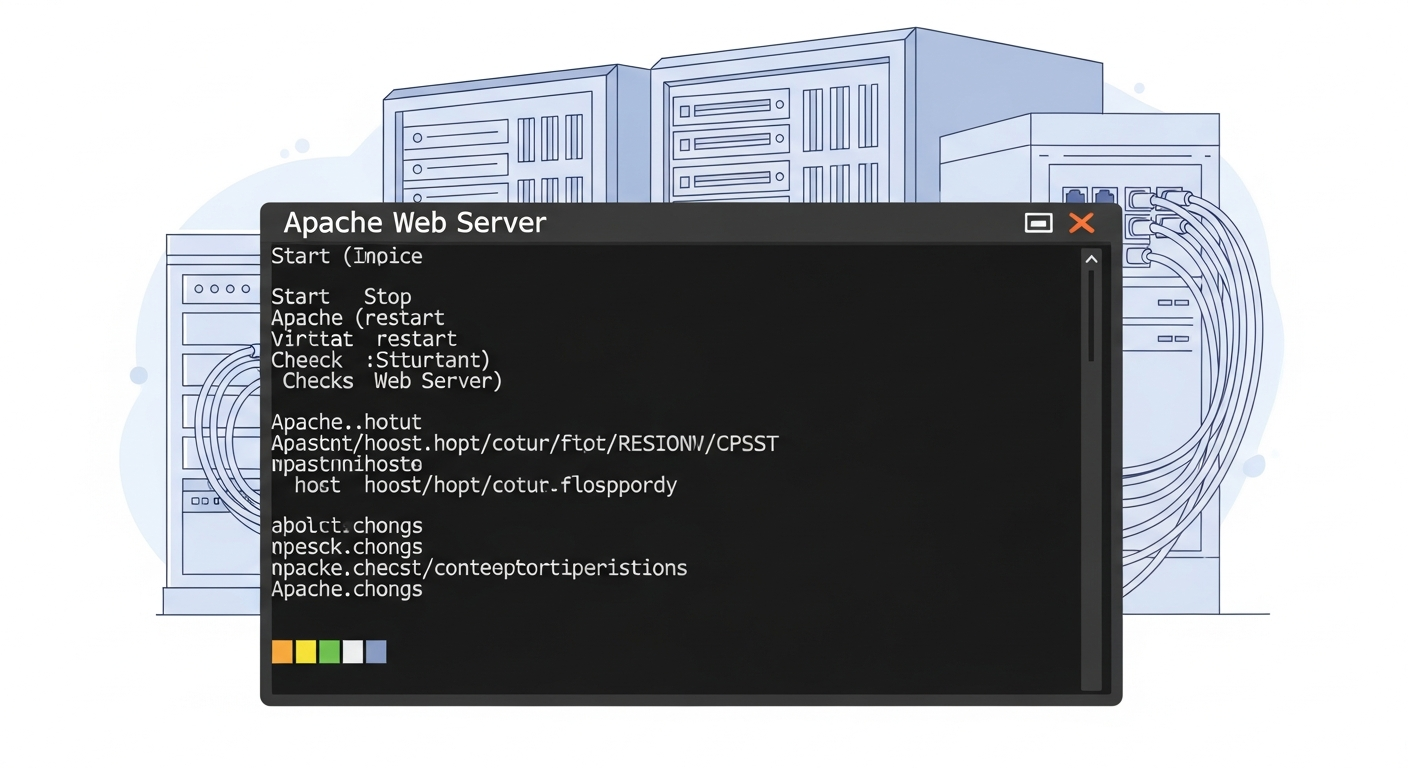Toggle the Virttat restart entry

coord(364,338)
